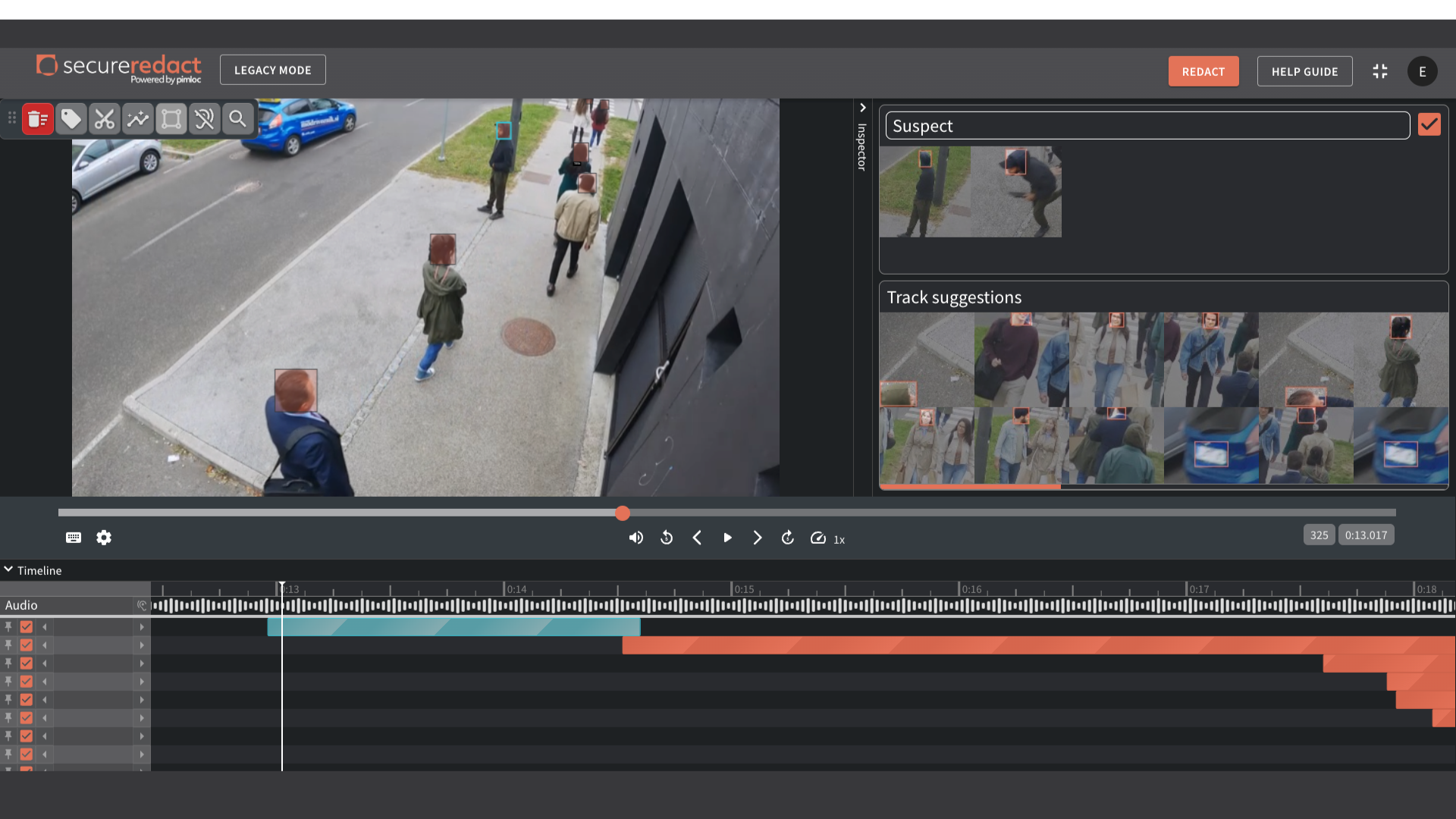Image resolution: width=1456 pixels, height=819 pixels.
Task: Select the draw box tool
Action: 171,119
